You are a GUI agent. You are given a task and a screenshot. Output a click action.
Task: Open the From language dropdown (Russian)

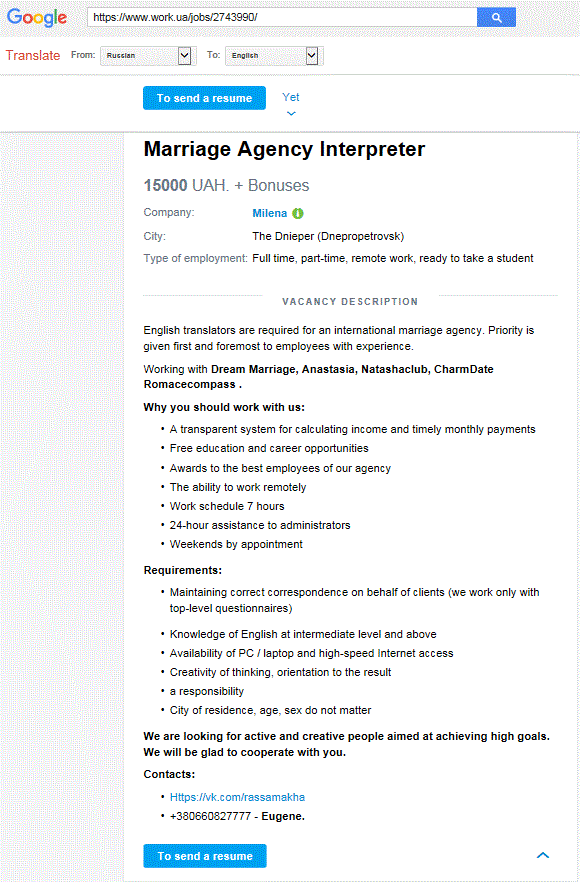click(x=146, y=56)
